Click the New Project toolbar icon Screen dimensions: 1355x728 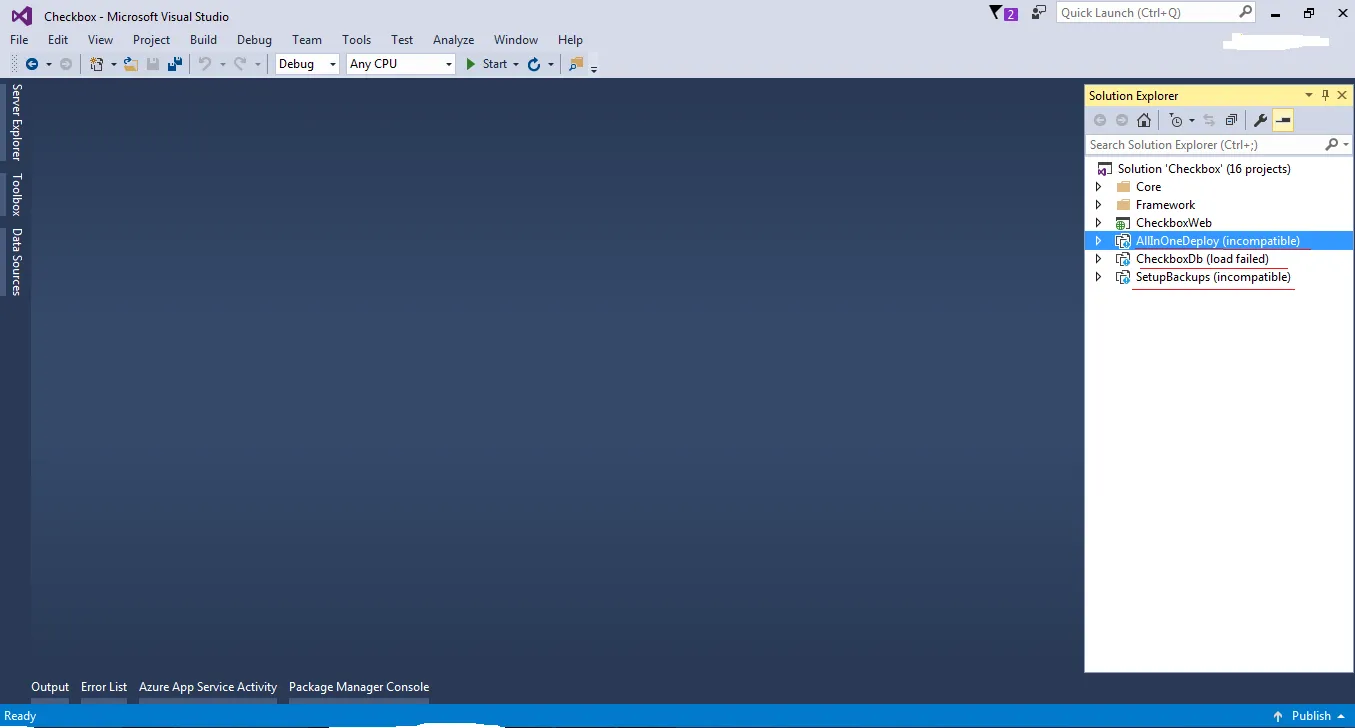(x=97, y=64)
